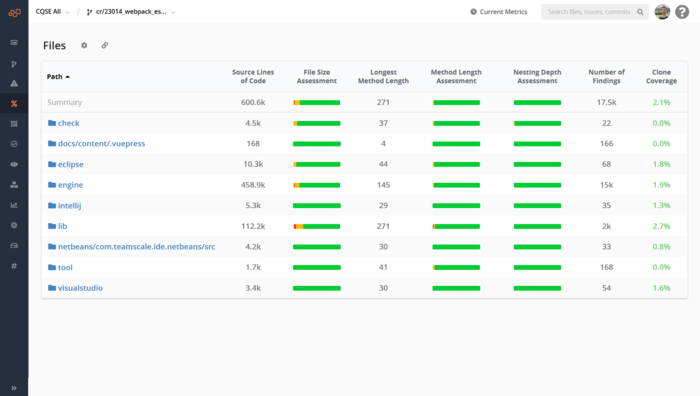Open the docs/content/.vuepress folder link
The height and width of the screenshot is (396, 700).
click(101, 143)
